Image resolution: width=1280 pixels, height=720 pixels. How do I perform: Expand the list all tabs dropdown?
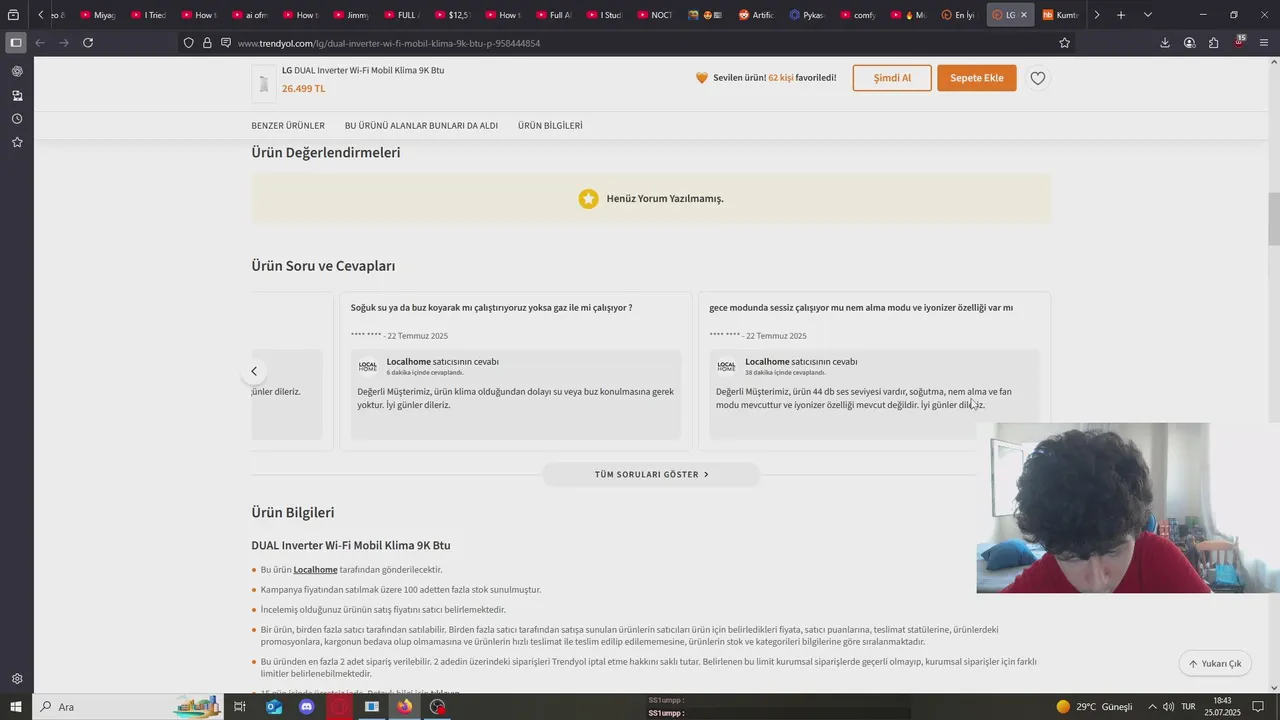tap(1147, 15)
